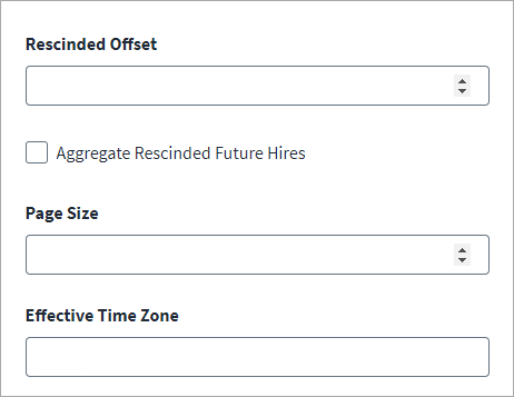Viewport: 514px width, 397px height.
Task: Click into the Effective Time Zone text box
Action: 257,357
